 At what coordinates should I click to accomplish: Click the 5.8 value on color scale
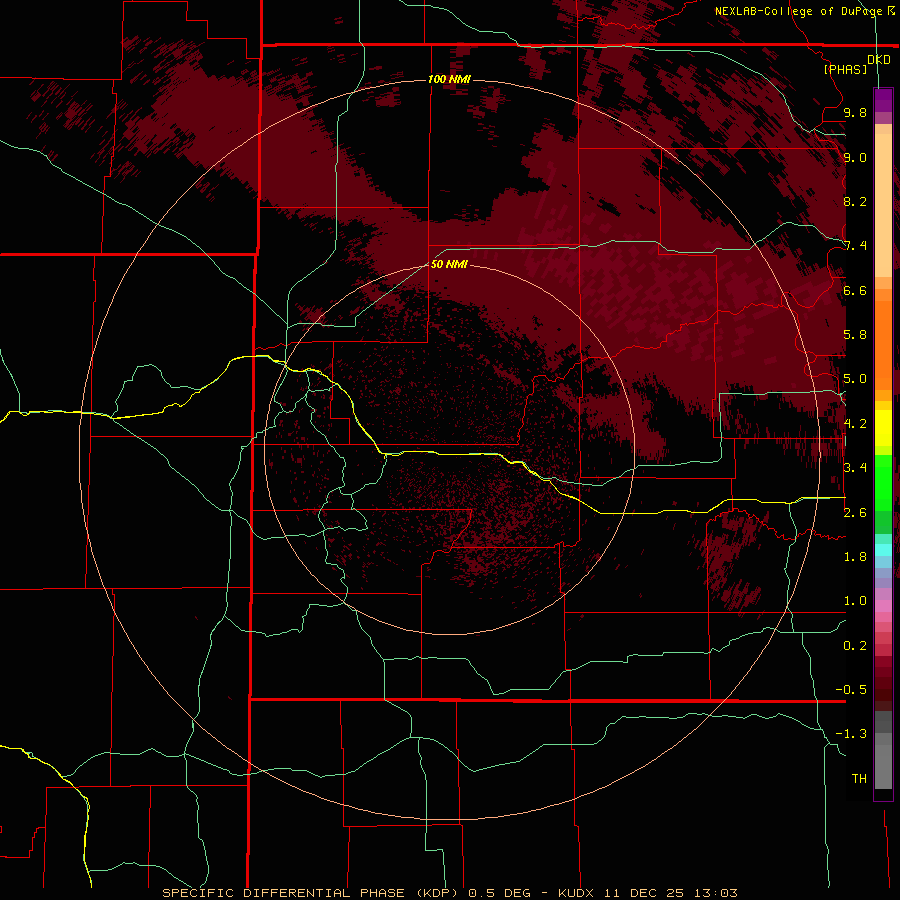[x=855, y=334]
